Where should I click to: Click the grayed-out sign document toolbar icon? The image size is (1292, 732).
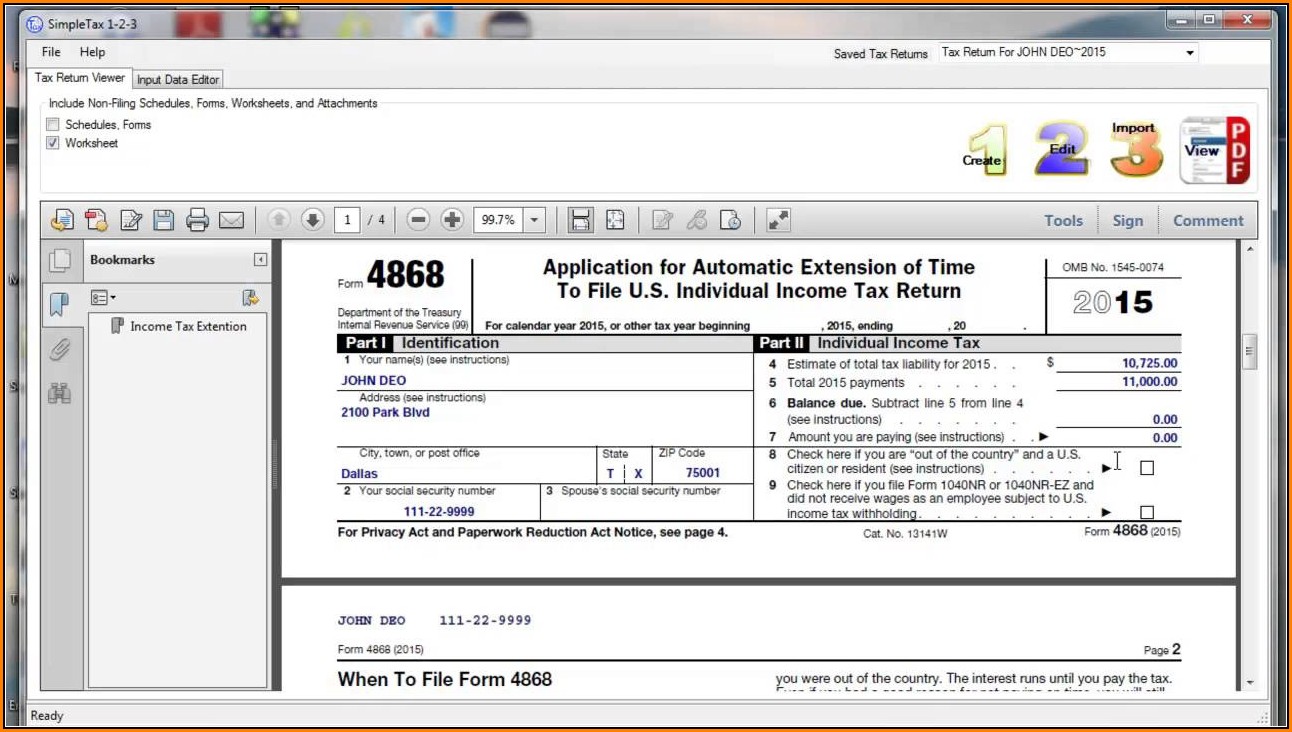point(662,220)
